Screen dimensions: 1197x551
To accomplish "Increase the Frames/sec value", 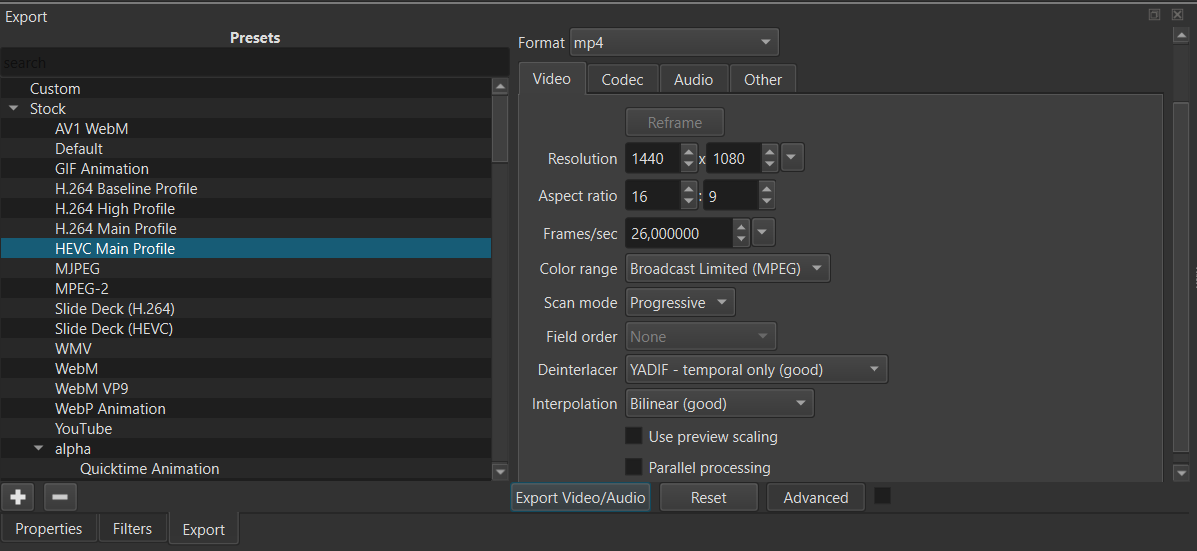I will (740, 228).
